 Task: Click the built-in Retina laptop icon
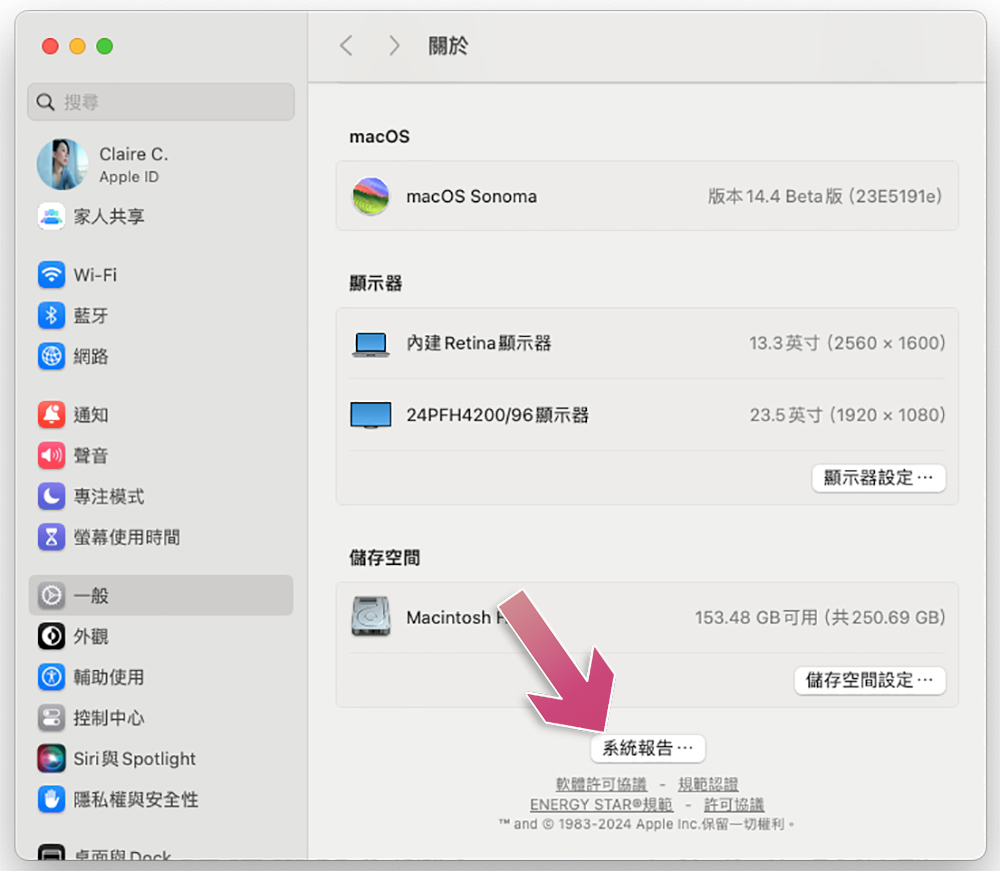pyautogui.click(x=371, y=344)
